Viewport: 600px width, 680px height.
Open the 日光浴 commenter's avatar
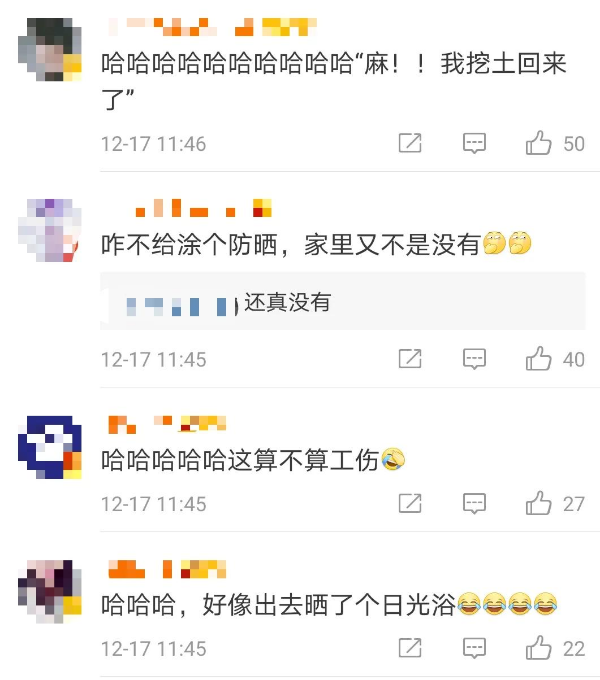(x=50, y=592)
